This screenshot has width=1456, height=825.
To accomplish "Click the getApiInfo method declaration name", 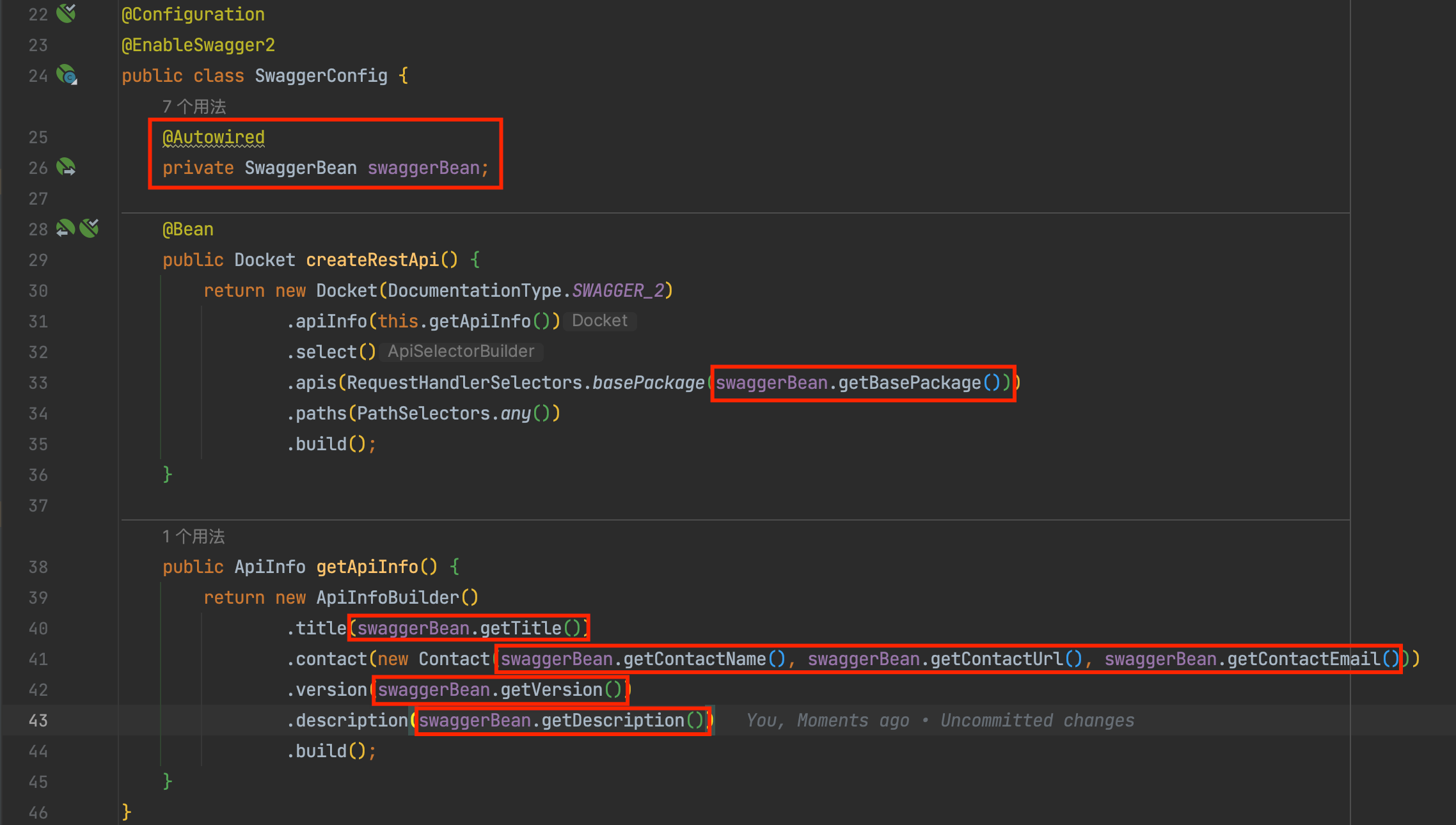I will click(367, 567).
